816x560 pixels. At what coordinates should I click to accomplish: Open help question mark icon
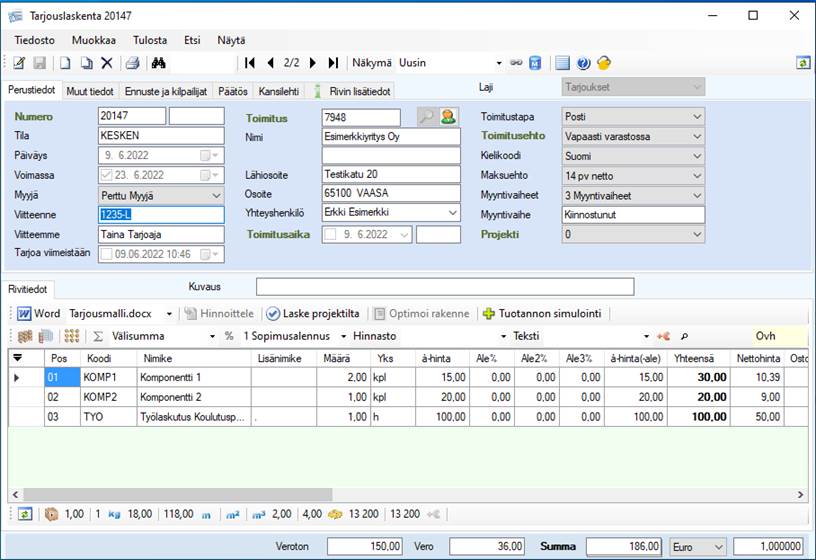(x=583, y=63)
